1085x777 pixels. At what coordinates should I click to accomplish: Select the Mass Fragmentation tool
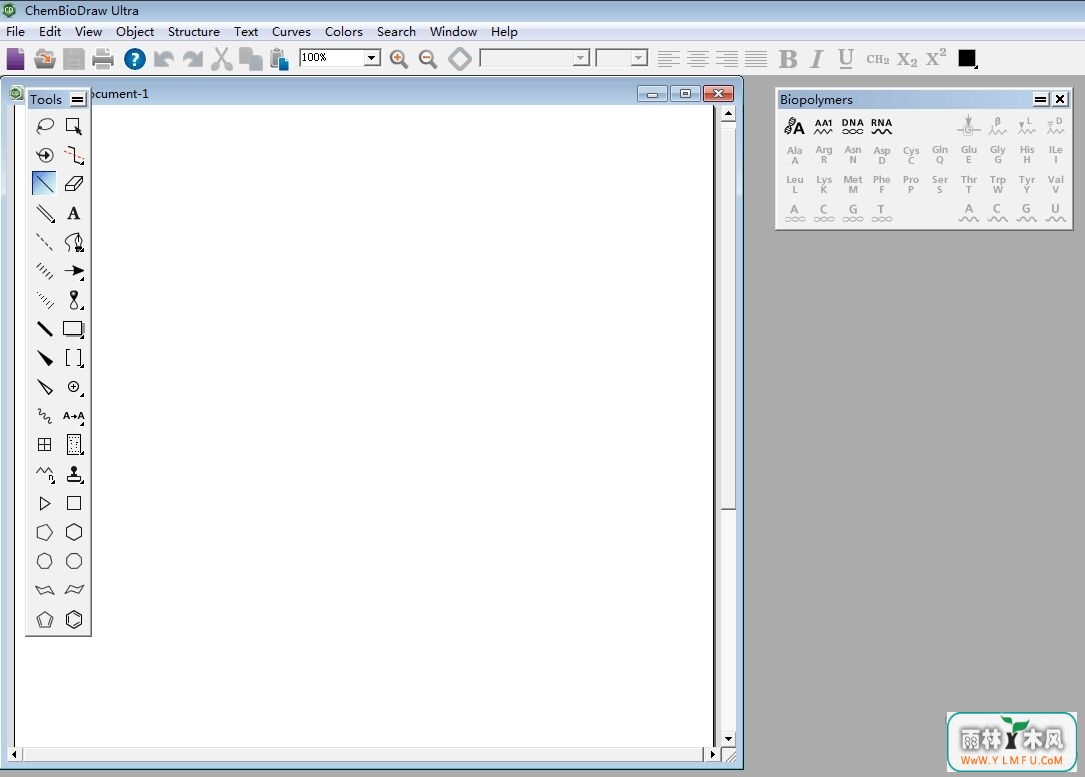(74, 154)
